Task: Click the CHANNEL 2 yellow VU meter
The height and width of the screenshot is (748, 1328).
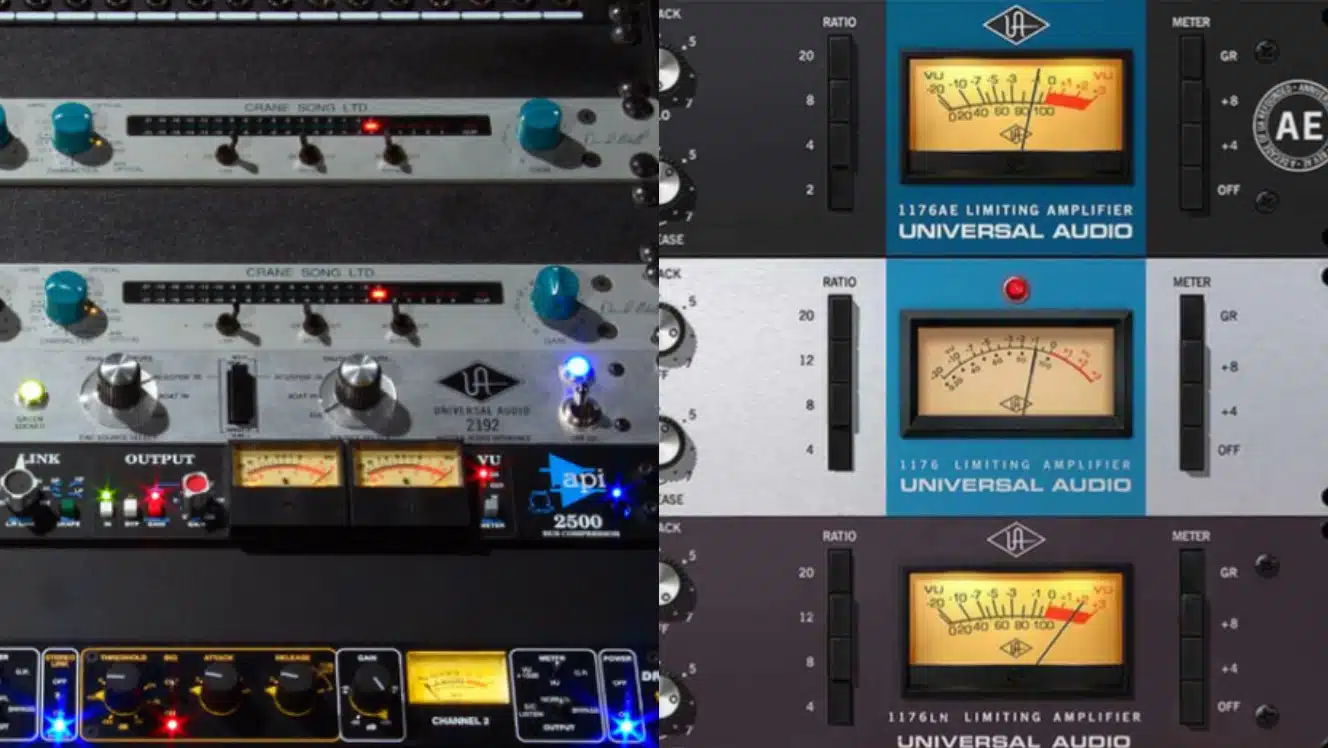Action: [x=458, y=677]
